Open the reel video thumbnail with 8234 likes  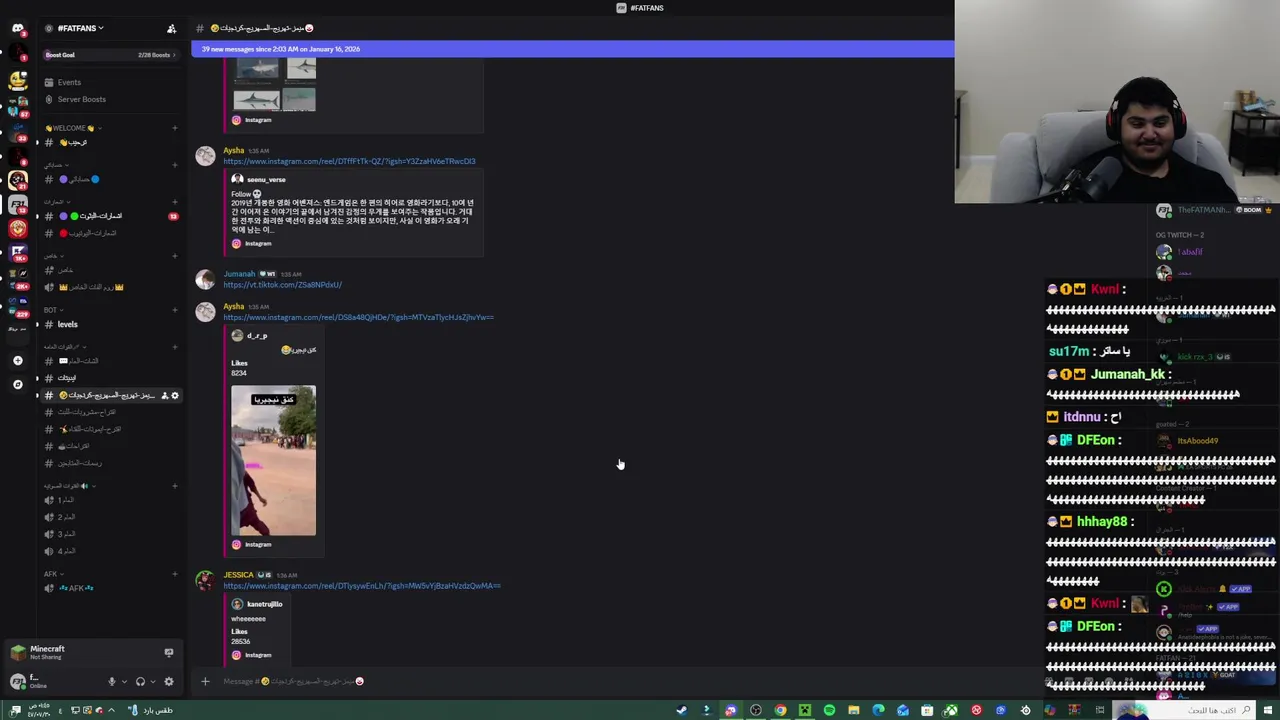click(x=273, y=460)
